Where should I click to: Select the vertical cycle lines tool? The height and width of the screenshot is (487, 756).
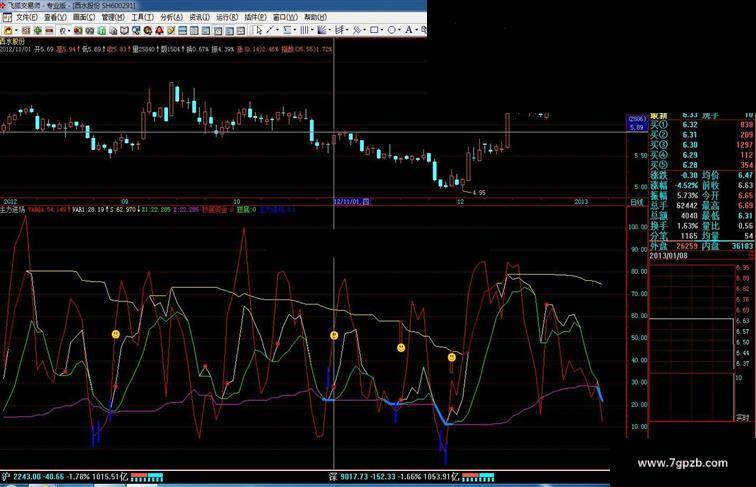point(304,30)
